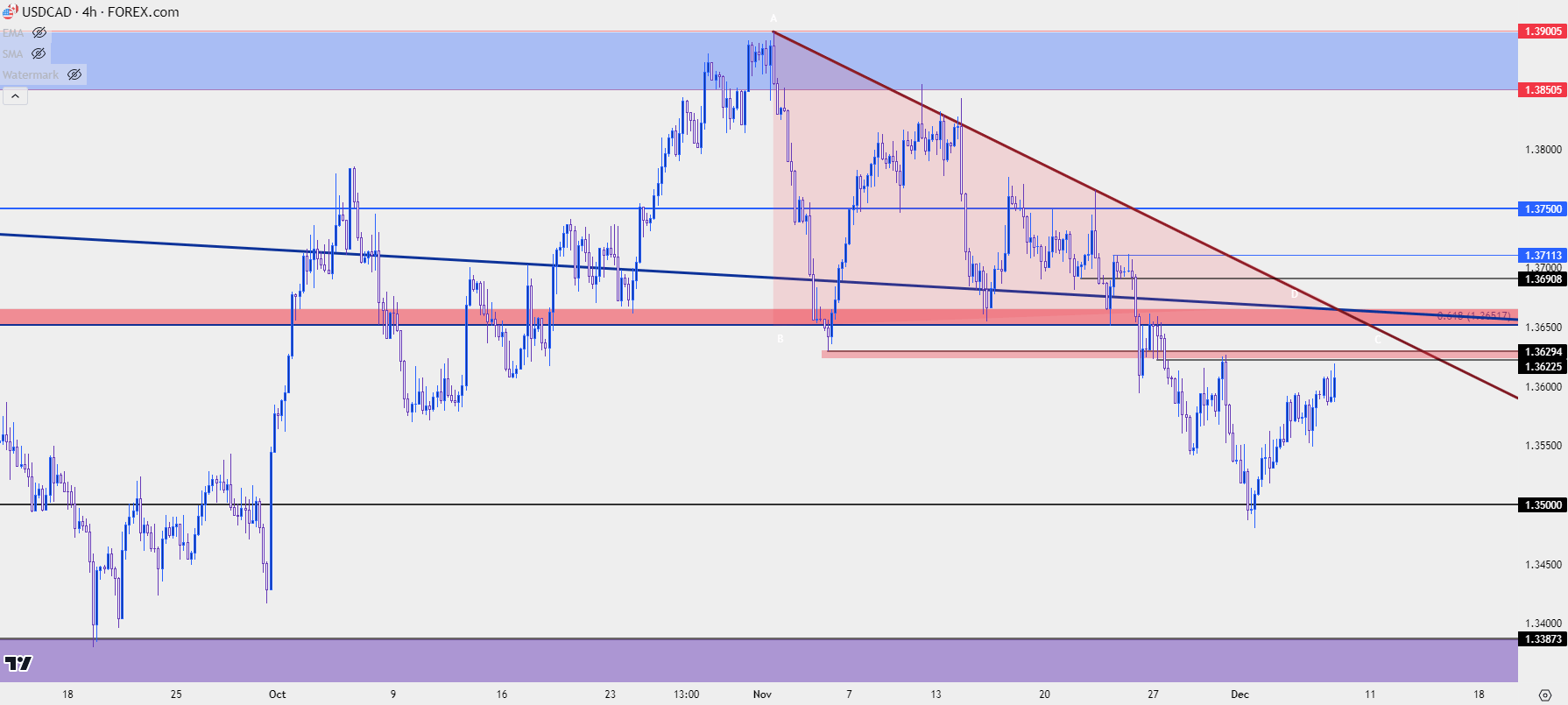Viewport: 1568px width, 705px height.
Task: Click the 1.34500 price axis value
Action: [x=1543, y=564]
